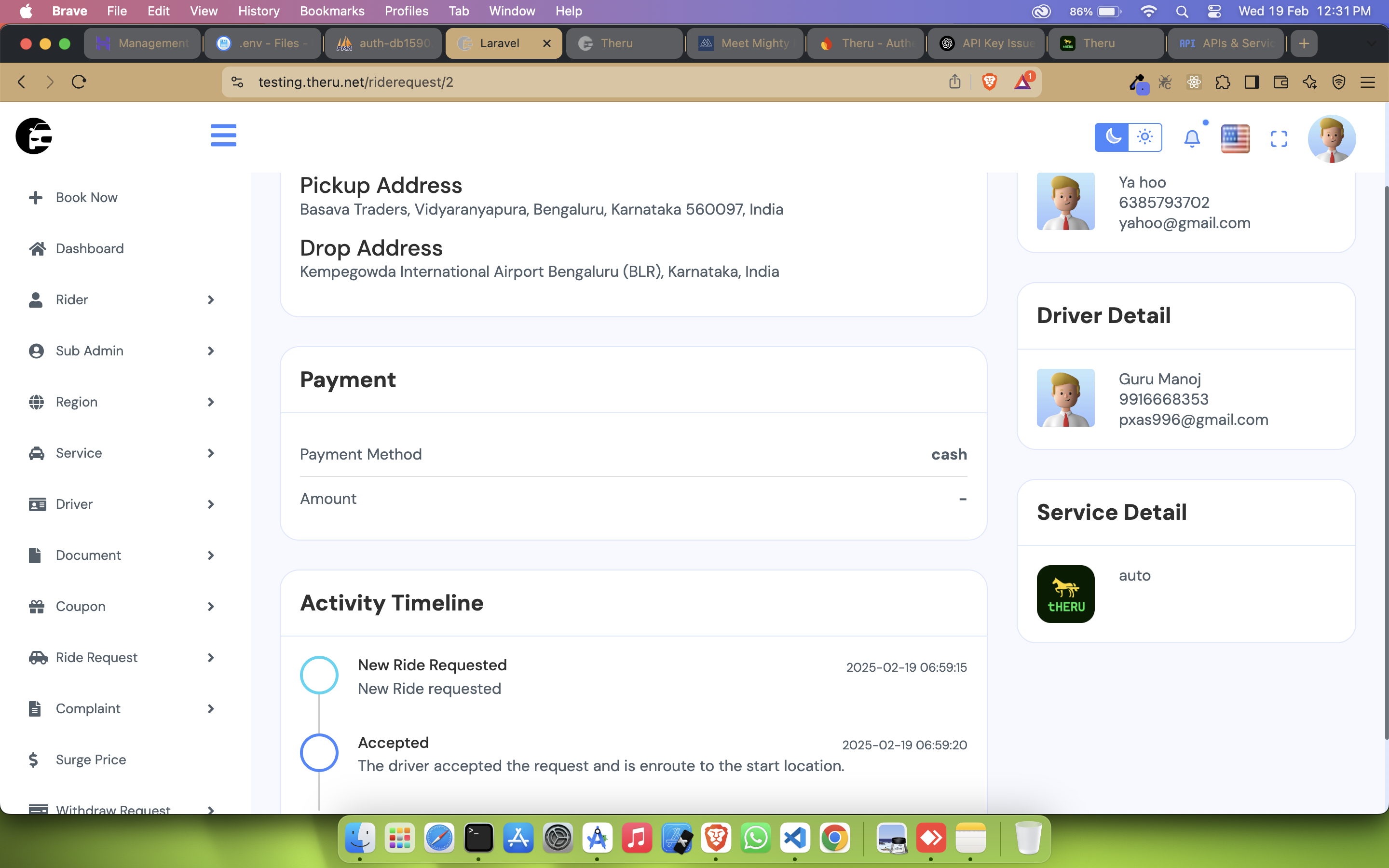The image size is (1389, 868).
Task: Open Terminal from the Dock
Action: pos(479,838)
